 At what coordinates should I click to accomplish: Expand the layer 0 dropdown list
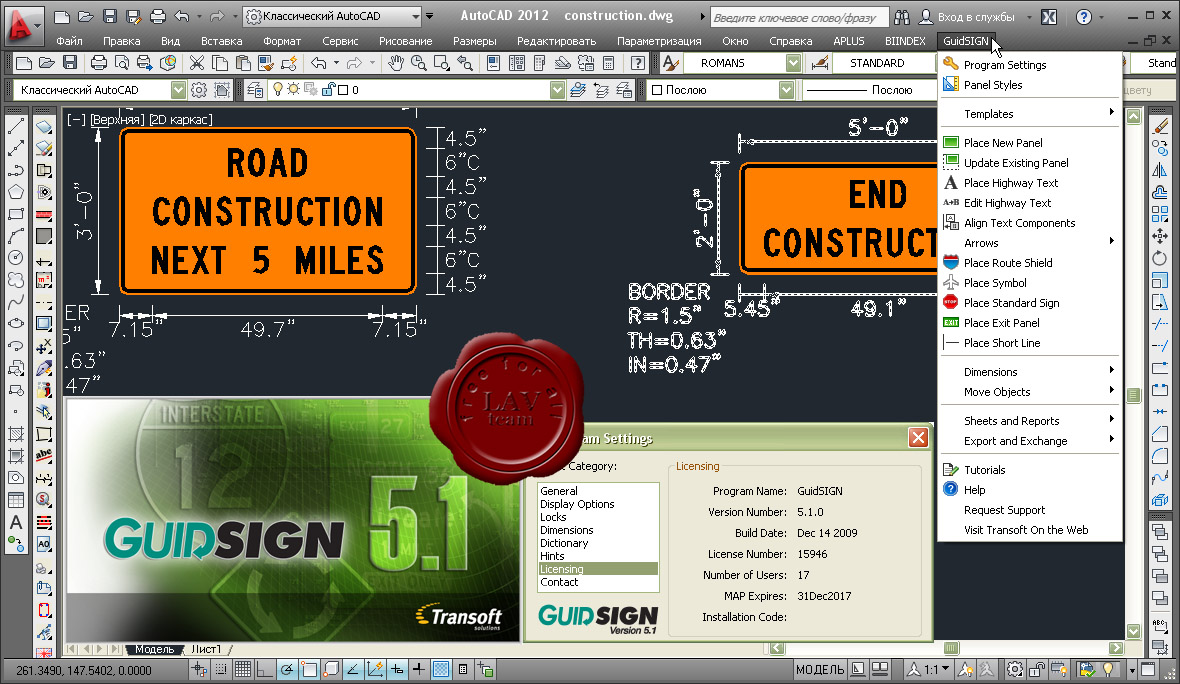557,90
